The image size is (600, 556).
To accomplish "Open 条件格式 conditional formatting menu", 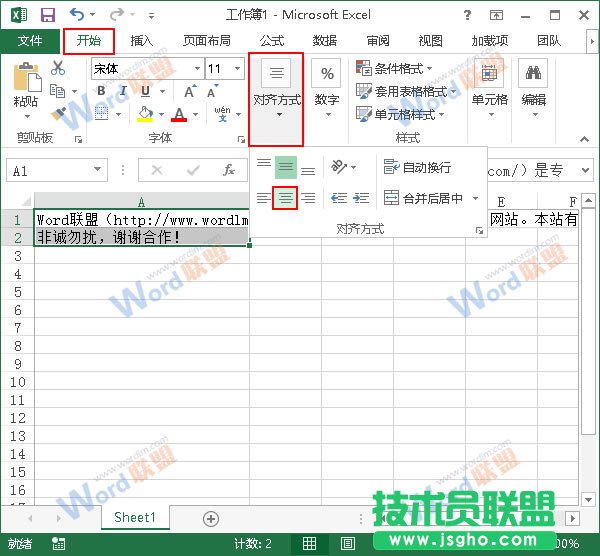I will 394,68.
